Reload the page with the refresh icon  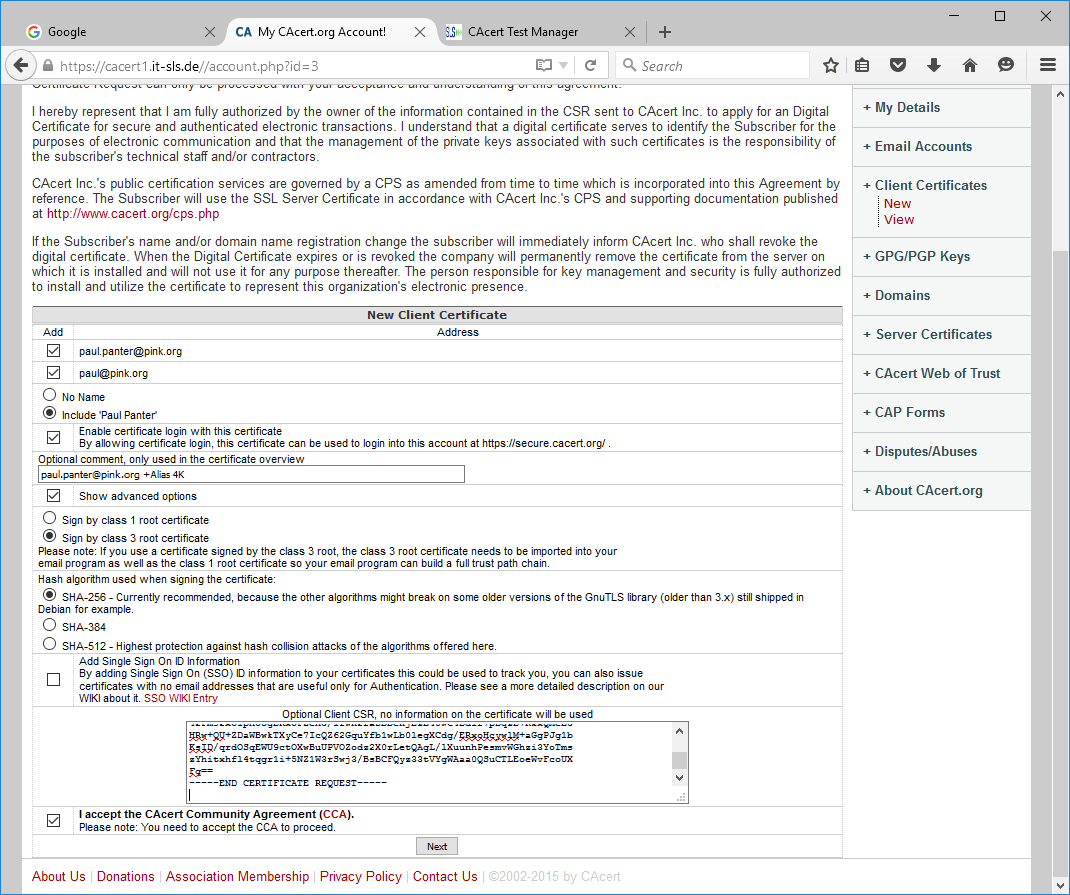pyautogui.click(x=591, y=66)
